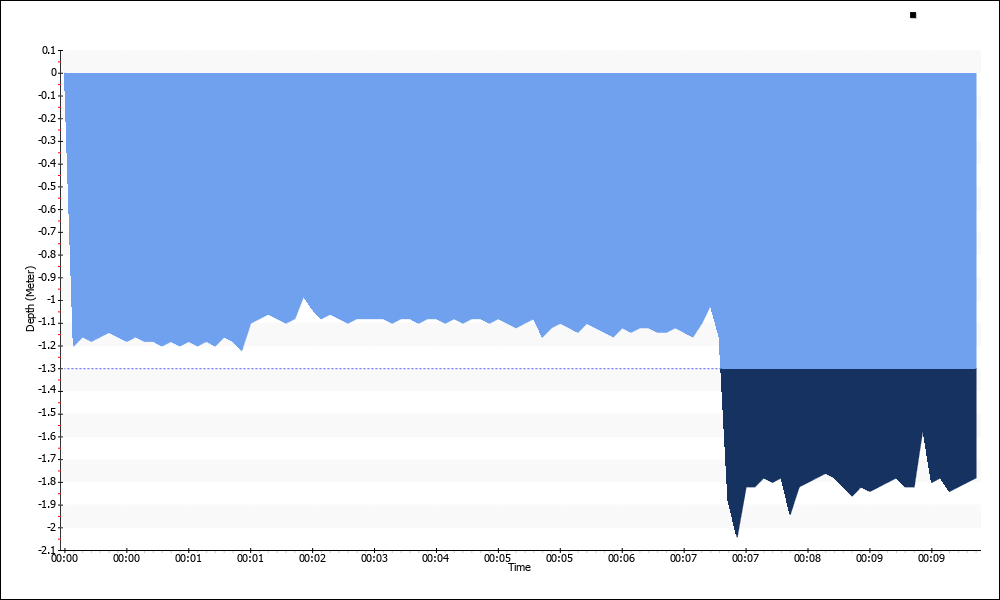1000x600 pixels.
Task: Click the -1.3 depth axis label
Action: click(x=47, y=369)
